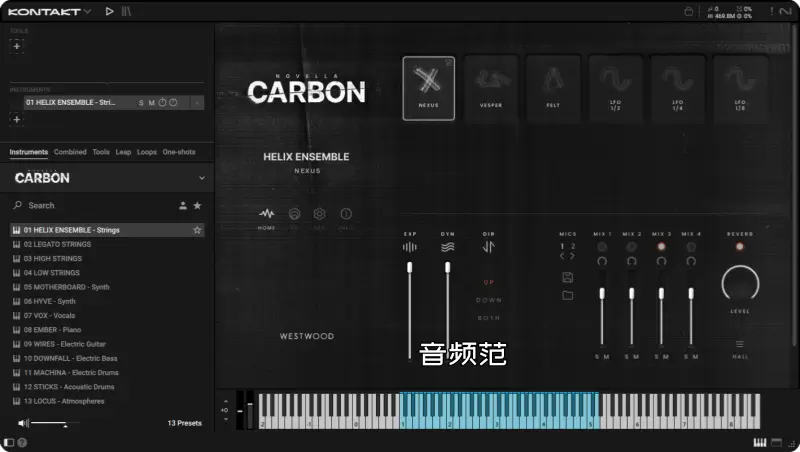800x452 pixels.
Task: Open the mic preset folder icon
Action: tap(568, 295)
